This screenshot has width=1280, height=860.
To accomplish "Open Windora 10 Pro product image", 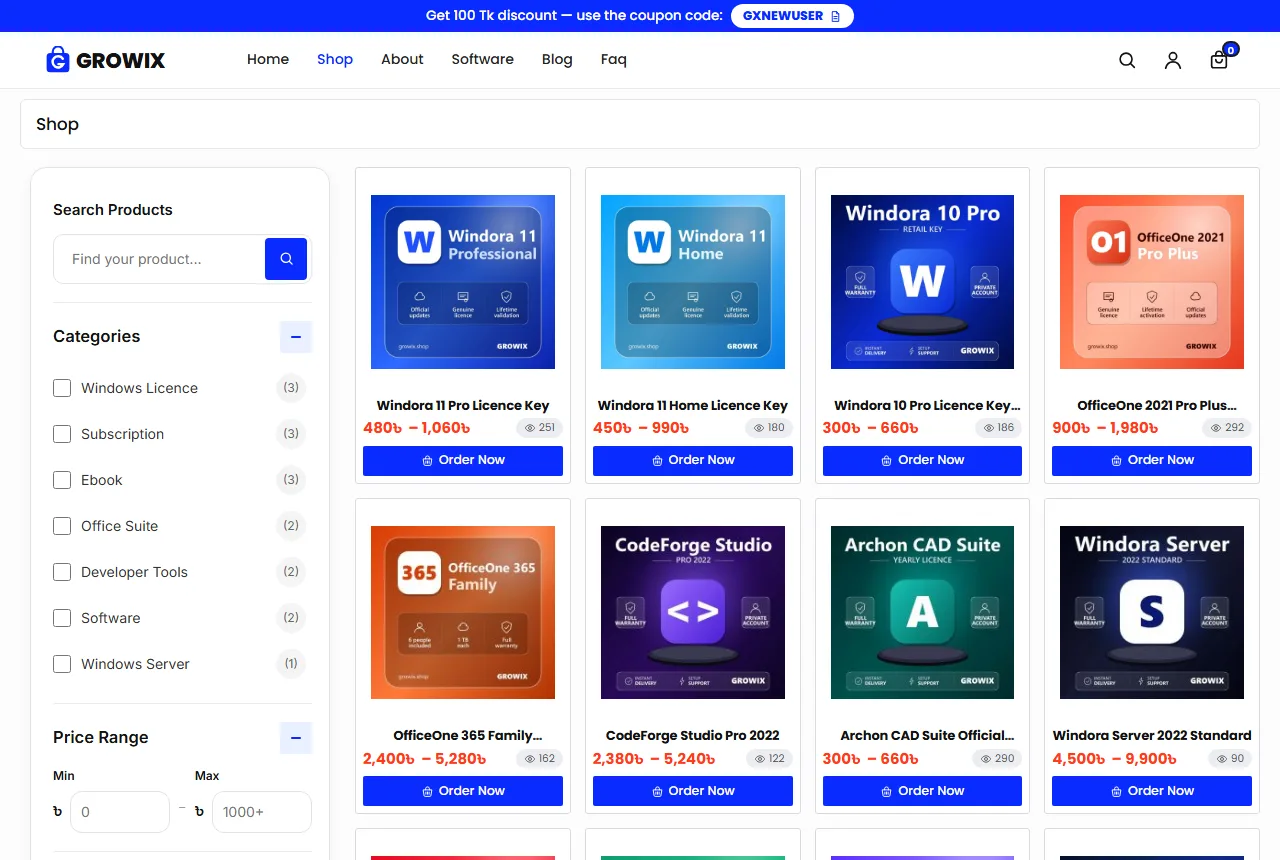I will 922,282.
